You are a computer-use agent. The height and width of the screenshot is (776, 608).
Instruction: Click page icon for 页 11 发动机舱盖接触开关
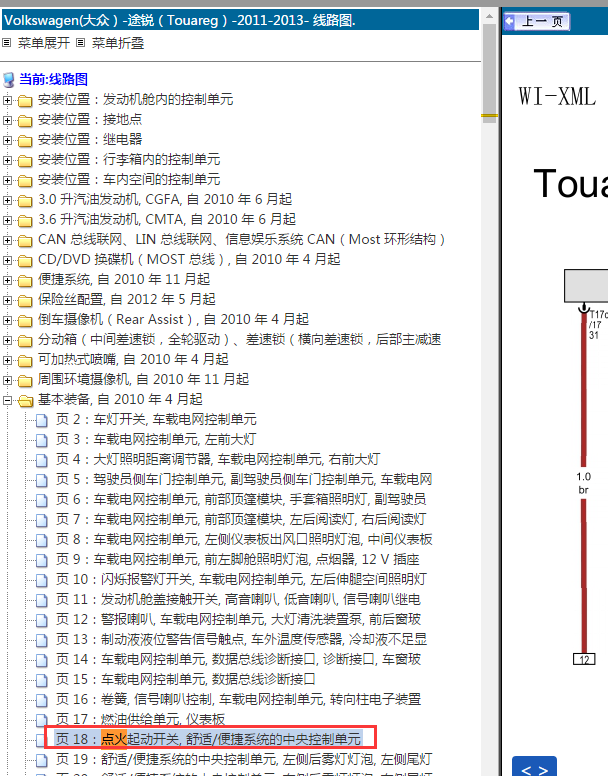point(42,600)
